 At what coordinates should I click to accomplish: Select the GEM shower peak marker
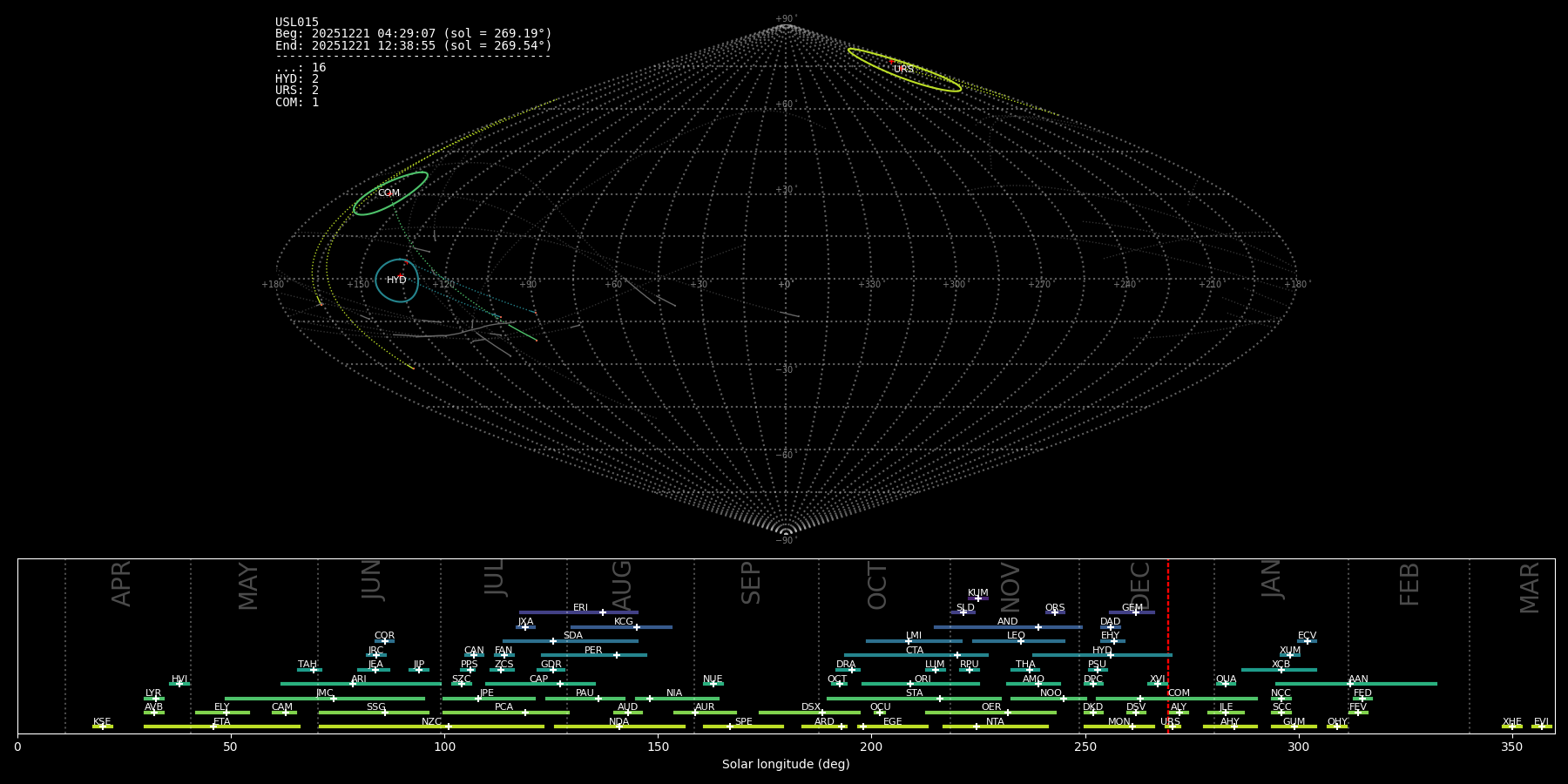tap(1135, 612)
